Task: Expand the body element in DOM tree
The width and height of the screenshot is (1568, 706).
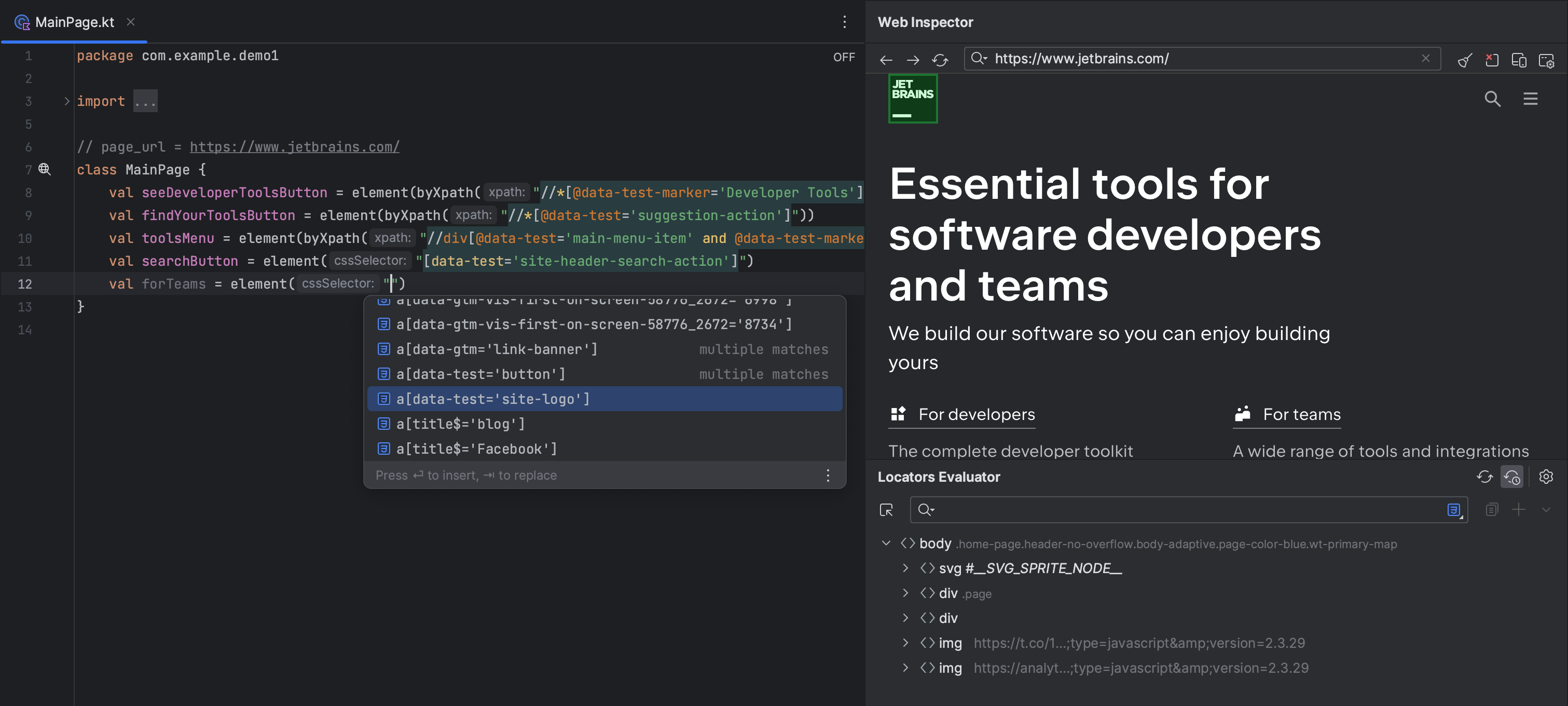Action: (x=884, y=543)
